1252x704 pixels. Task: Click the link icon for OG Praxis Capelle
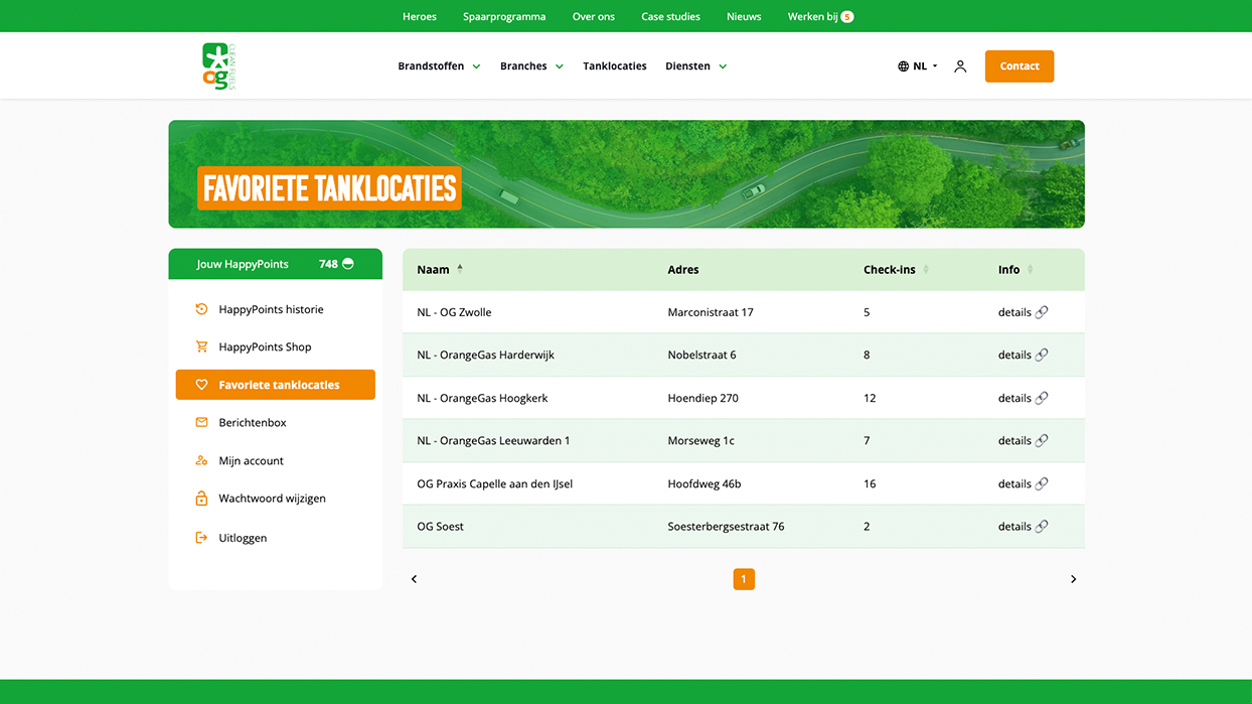pyautogui.click(x=1042, y=484)
